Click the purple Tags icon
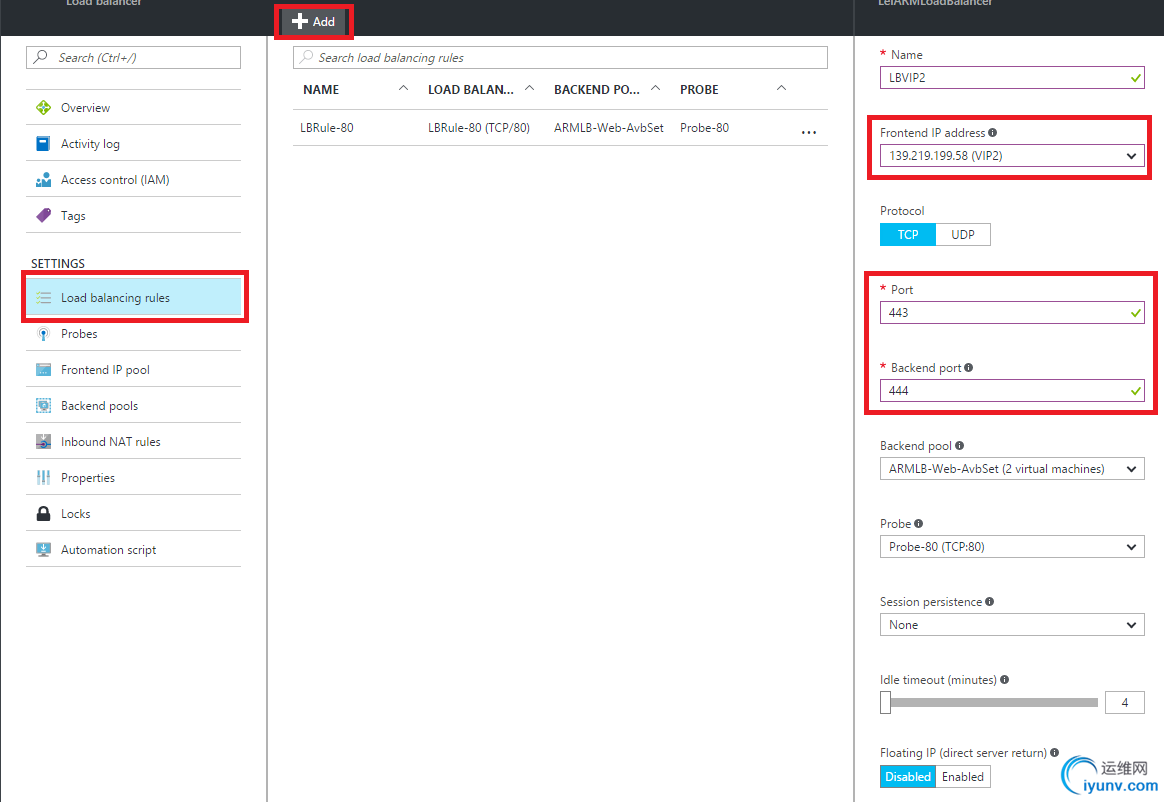The image size is (1164, 802). coord(43,215)
